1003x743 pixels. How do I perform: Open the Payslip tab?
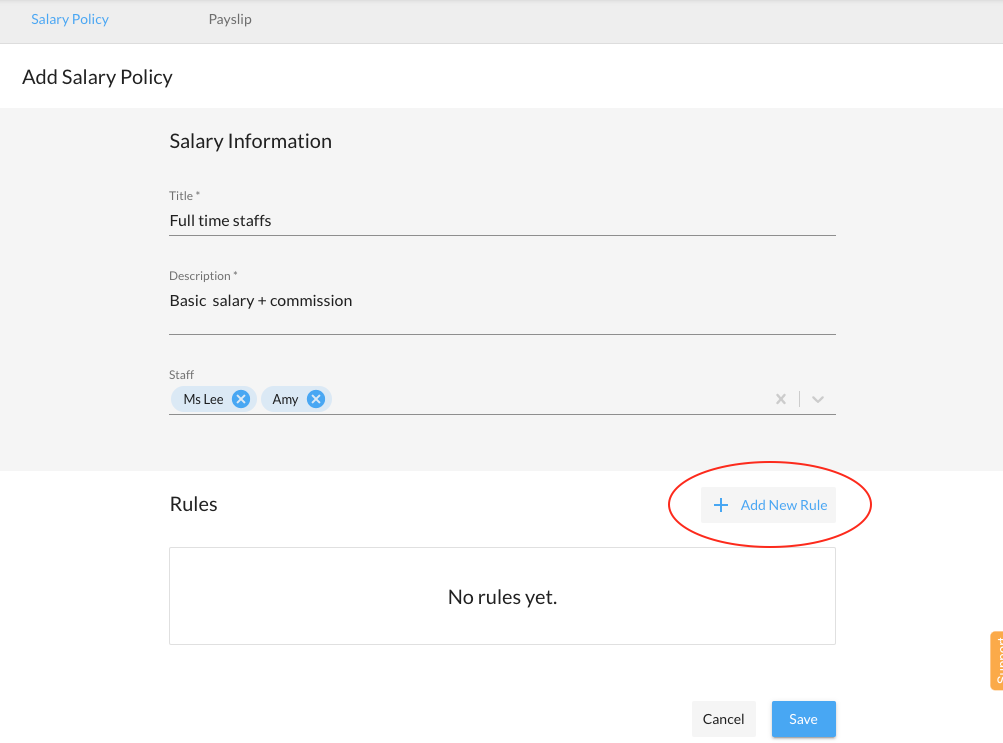(230, 19)
